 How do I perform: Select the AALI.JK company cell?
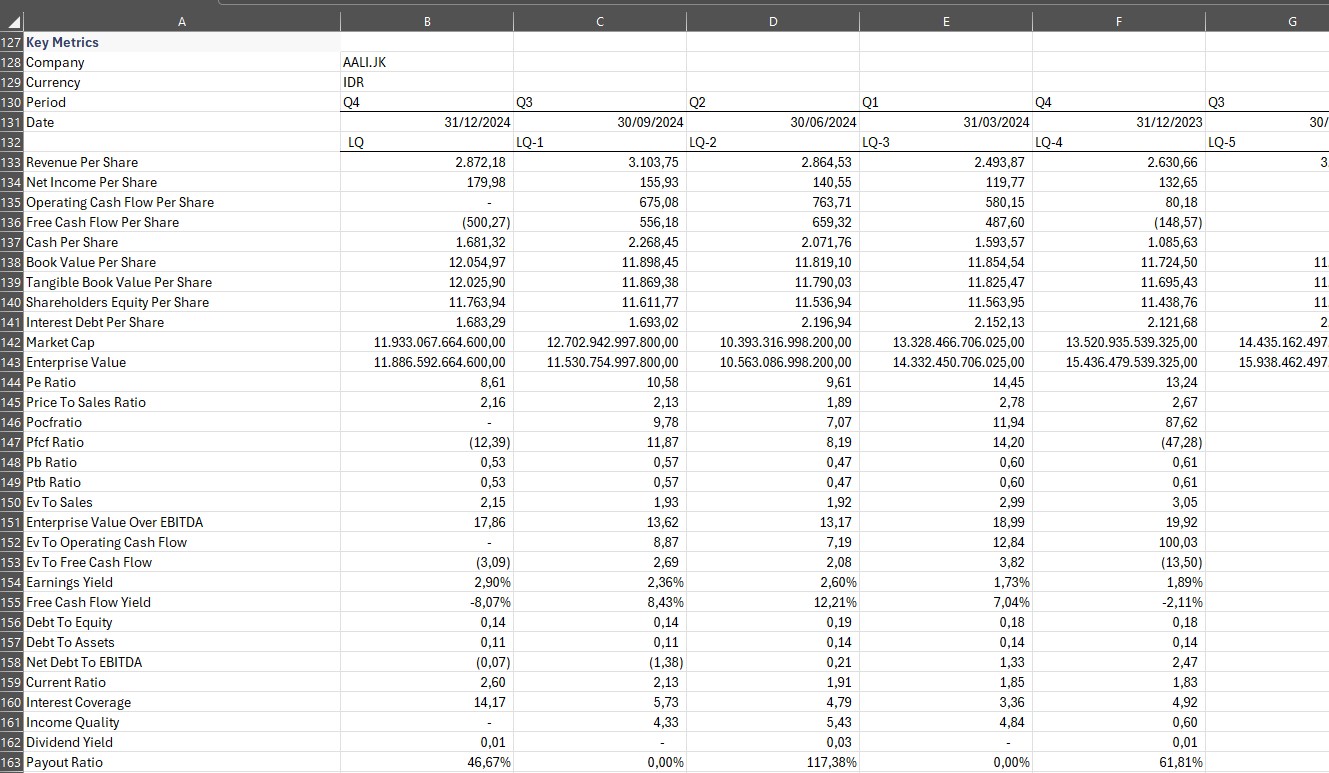365,62
